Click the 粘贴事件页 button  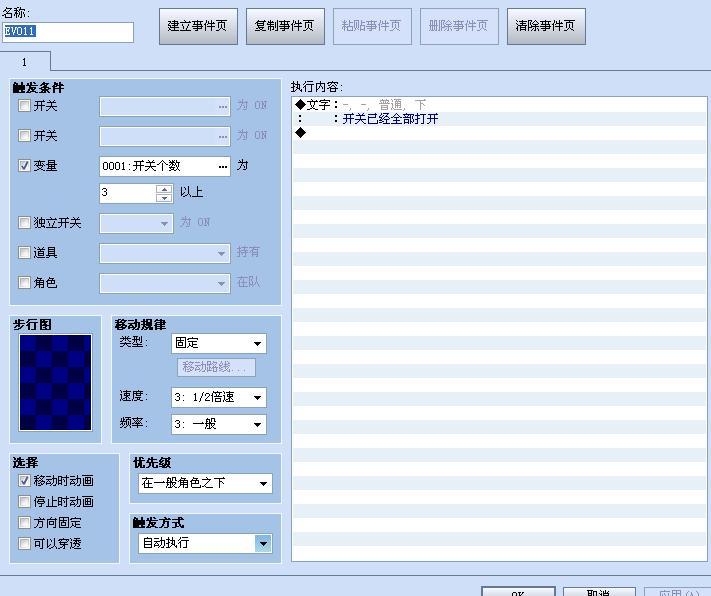click(372, 26)
